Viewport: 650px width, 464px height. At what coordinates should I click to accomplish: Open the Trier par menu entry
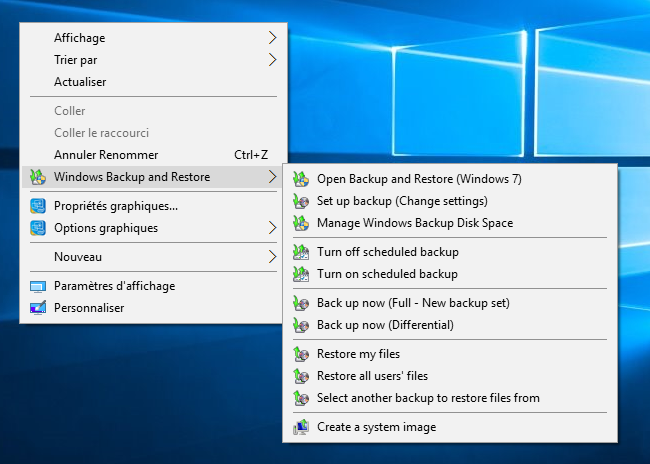(153, 60)
